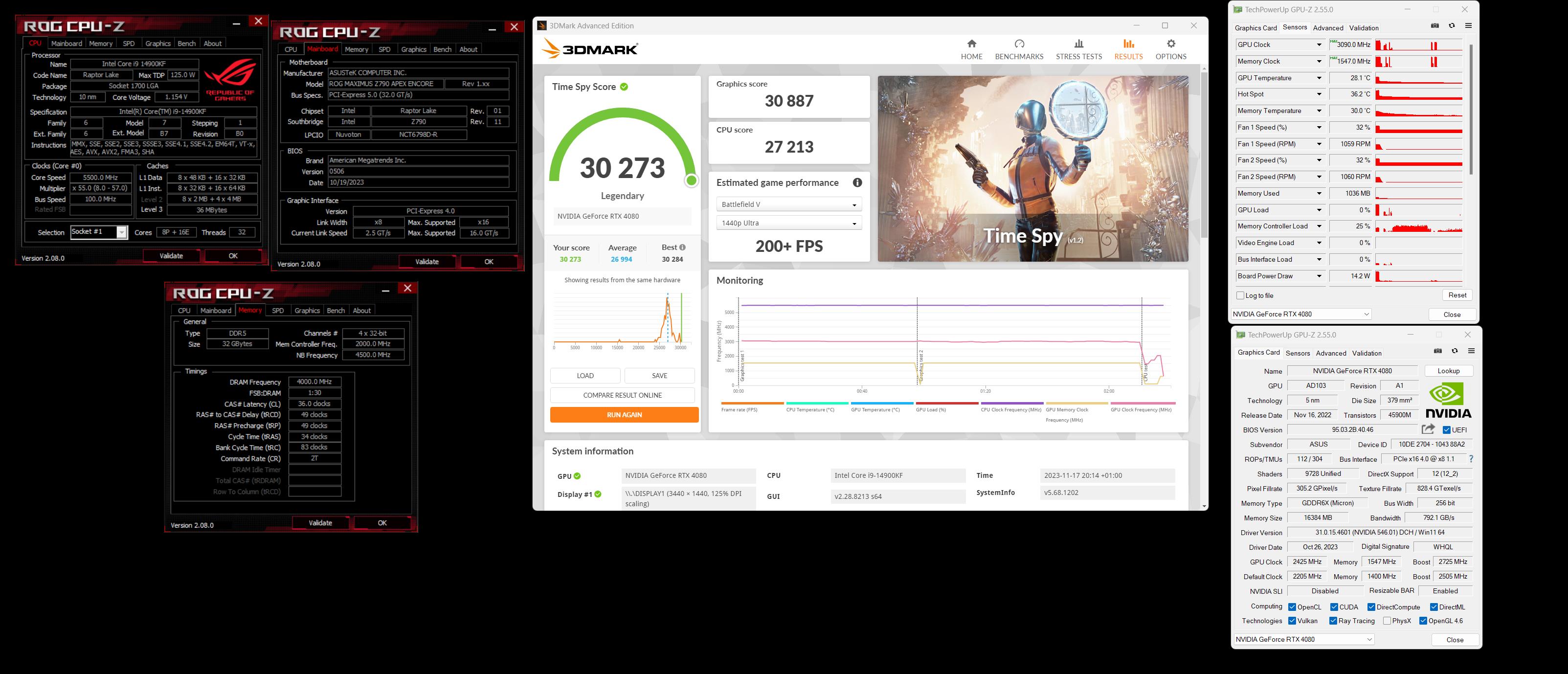
Task: Click the Best score info icon
Action: point(682,247)
